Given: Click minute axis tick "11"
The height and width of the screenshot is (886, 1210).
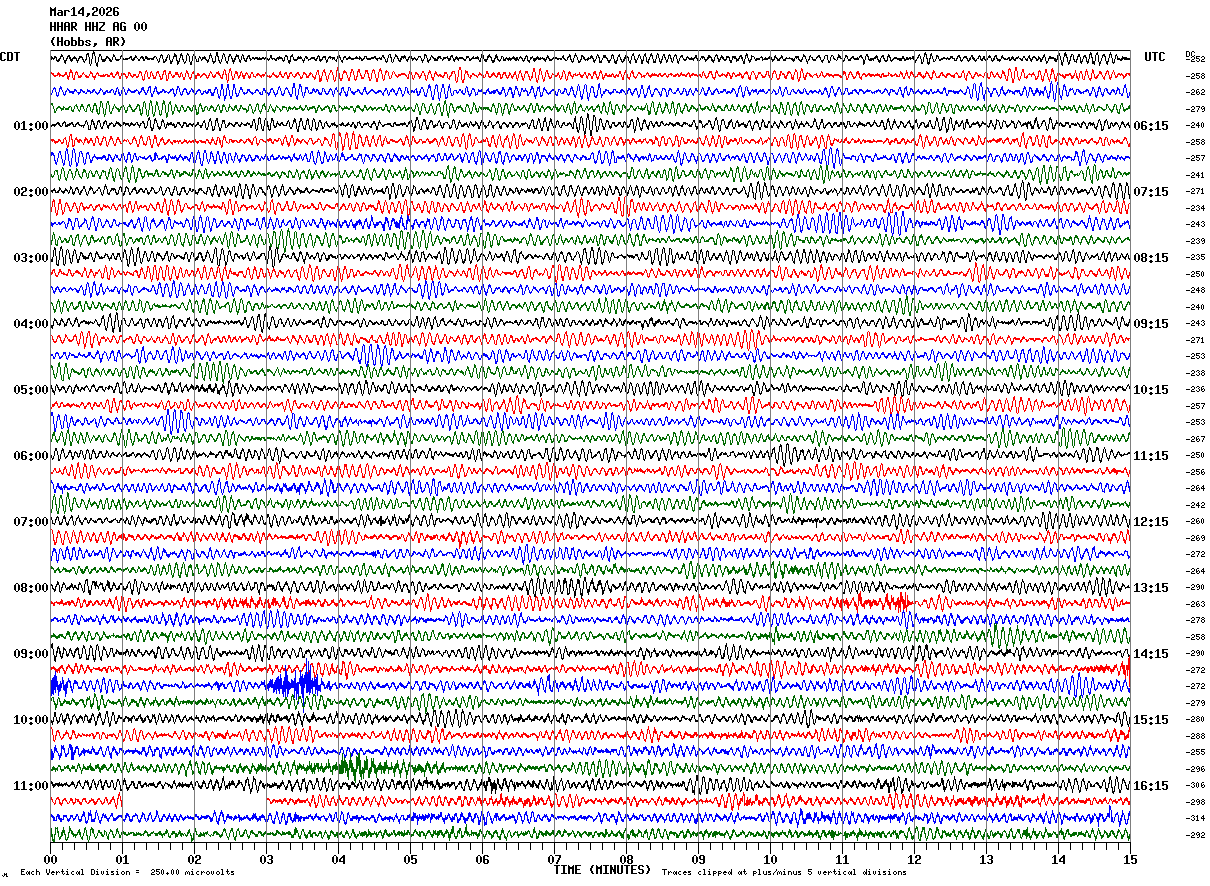Looking at the screenshot, I should tap(842, 859).
